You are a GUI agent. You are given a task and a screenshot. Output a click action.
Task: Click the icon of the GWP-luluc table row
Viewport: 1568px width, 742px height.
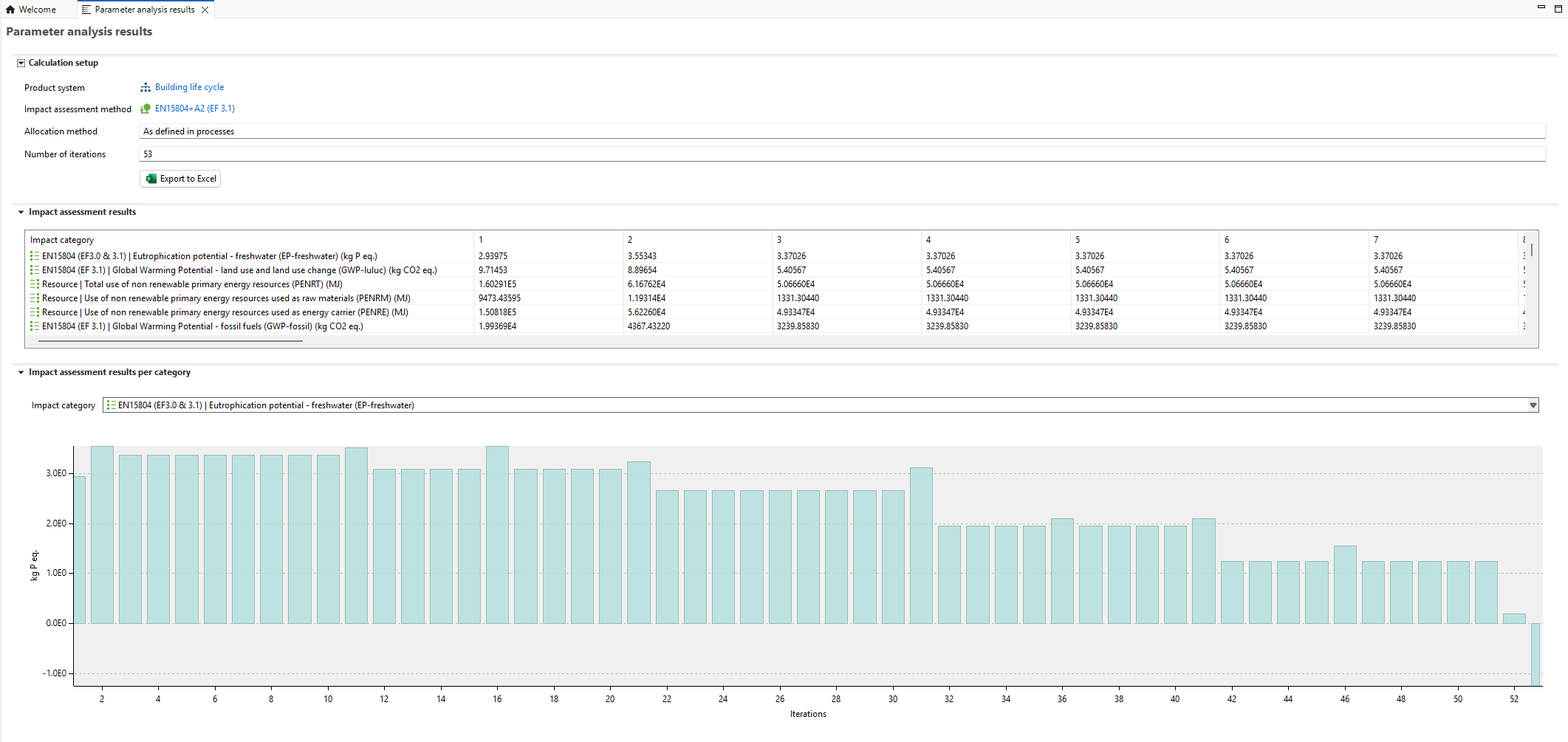coord(35,270)
